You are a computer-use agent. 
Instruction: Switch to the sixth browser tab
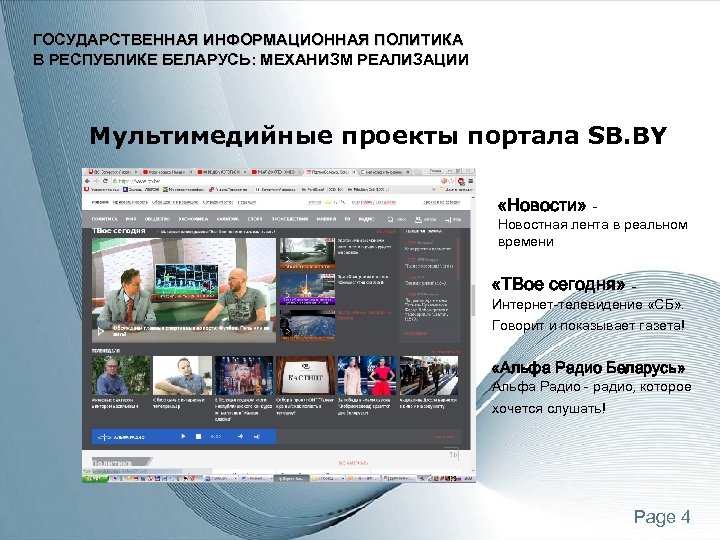[x=383, y=172]
